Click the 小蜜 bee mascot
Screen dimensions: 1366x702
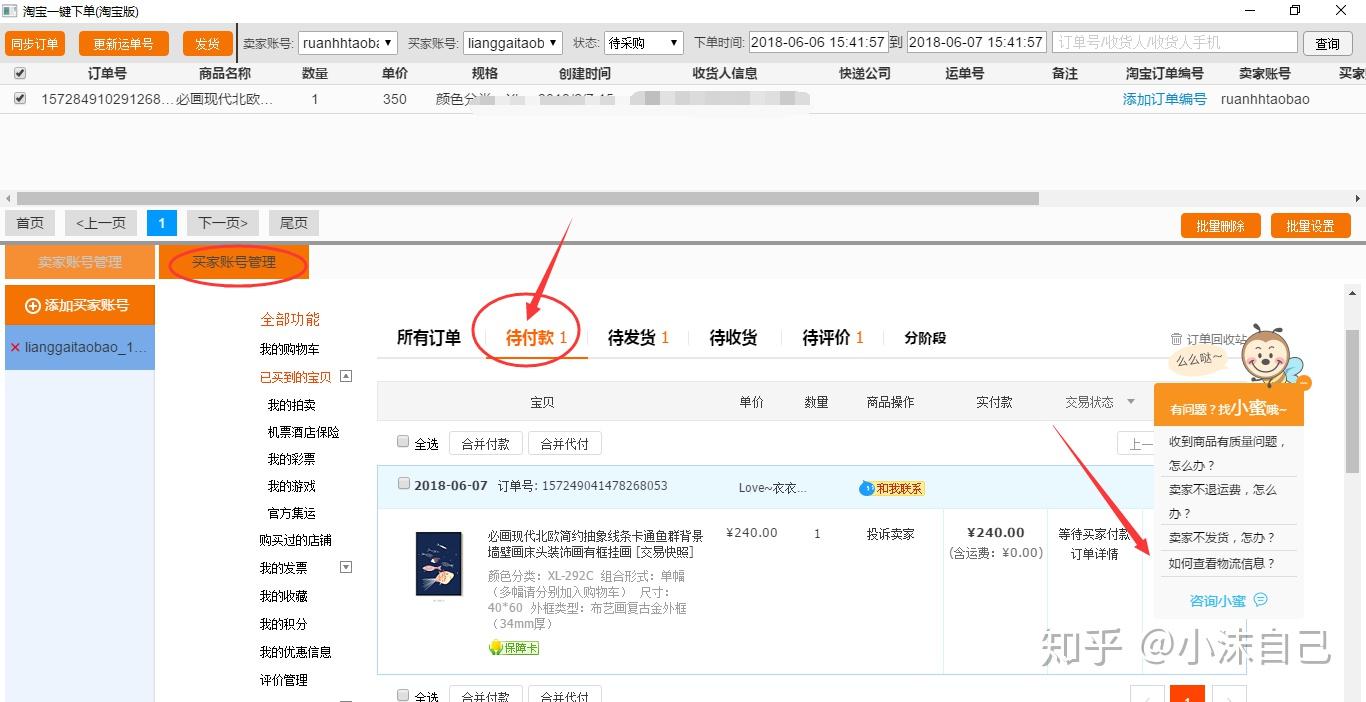pyautogui.click(x=1267, y=355)
